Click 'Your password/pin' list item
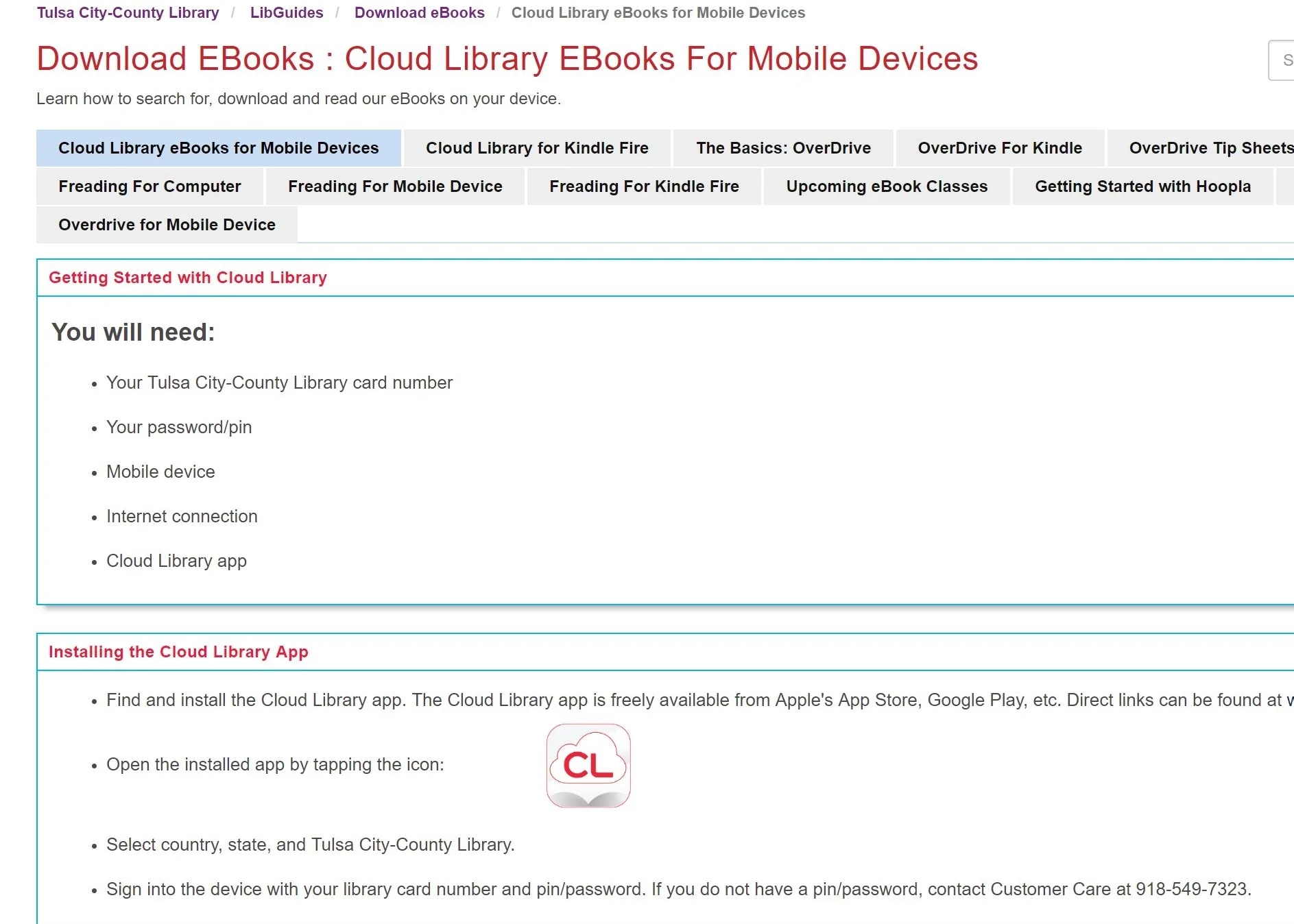 tap(179, 427)
